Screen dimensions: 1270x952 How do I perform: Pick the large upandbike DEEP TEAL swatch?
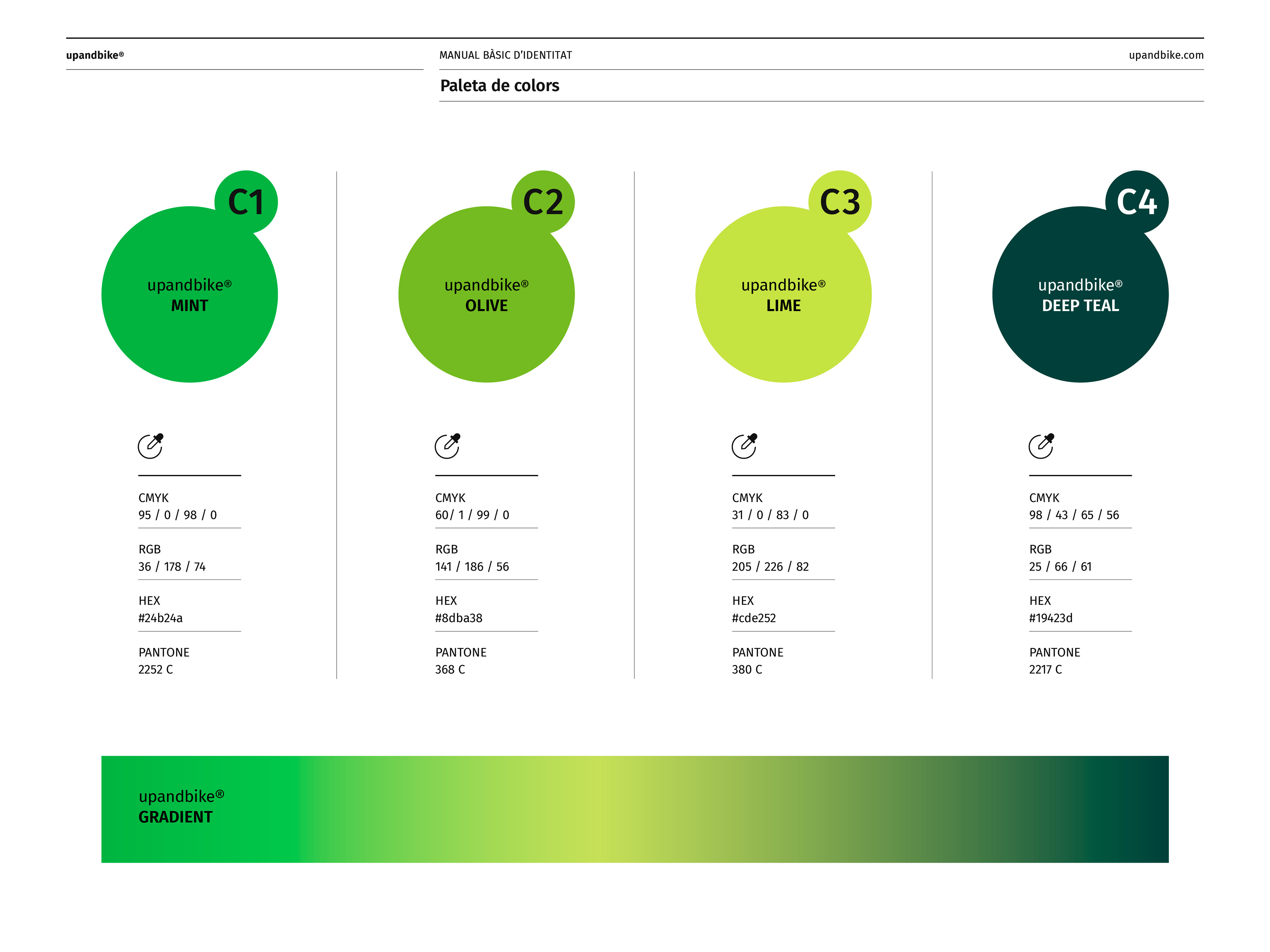click(x=1080, y=295)
